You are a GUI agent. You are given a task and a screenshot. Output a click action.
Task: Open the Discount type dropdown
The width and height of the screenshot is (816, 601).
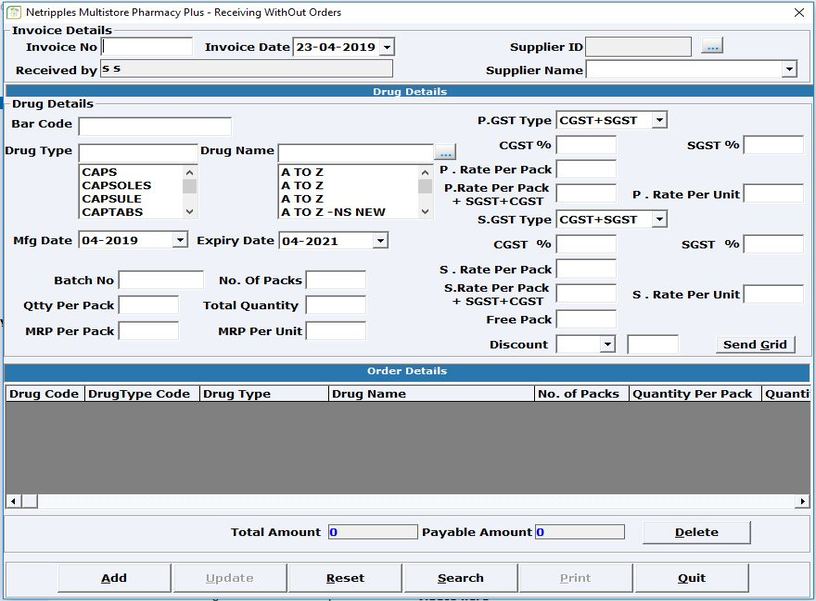point(607,344)
